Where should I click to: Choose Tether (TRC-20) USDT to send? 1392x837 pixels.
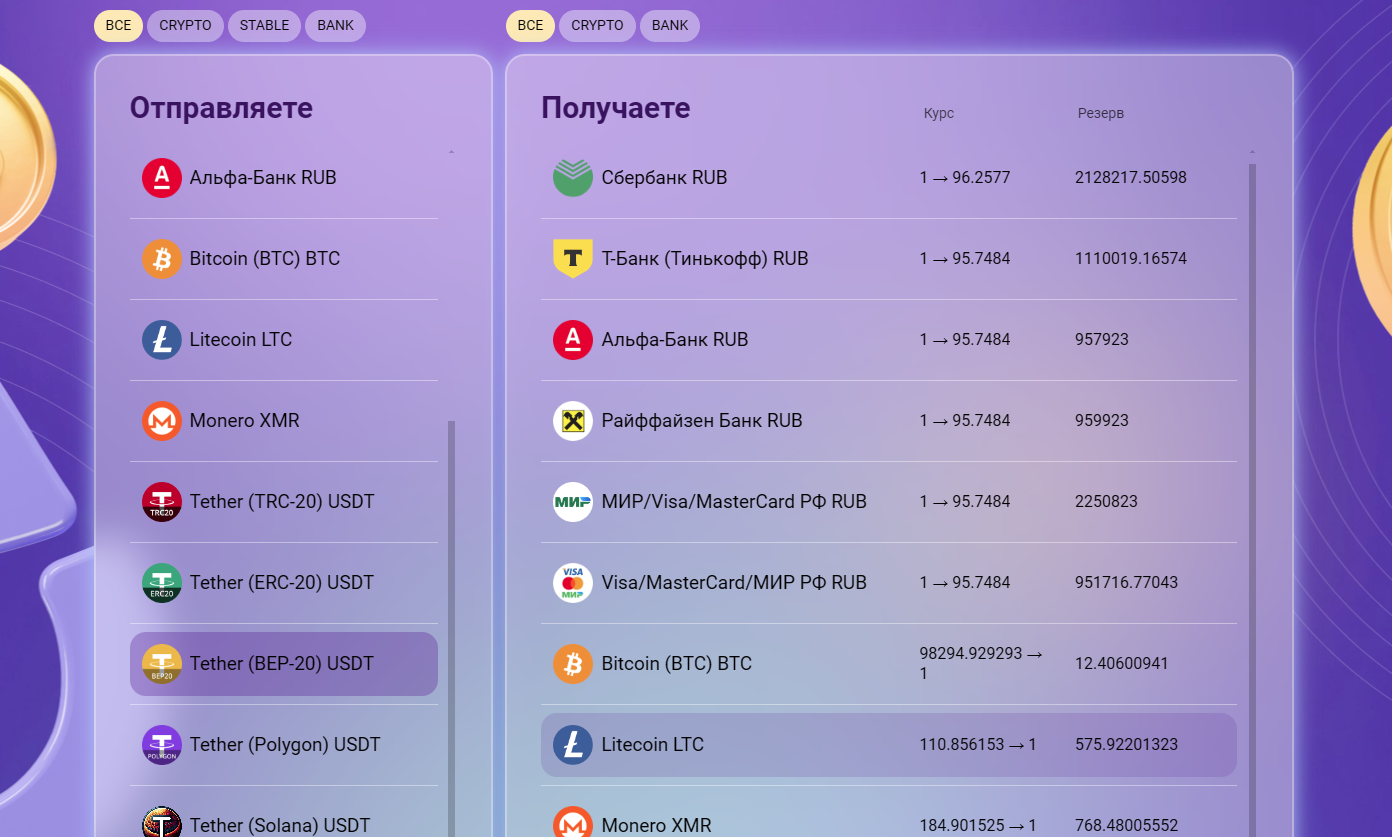point(284,502)
